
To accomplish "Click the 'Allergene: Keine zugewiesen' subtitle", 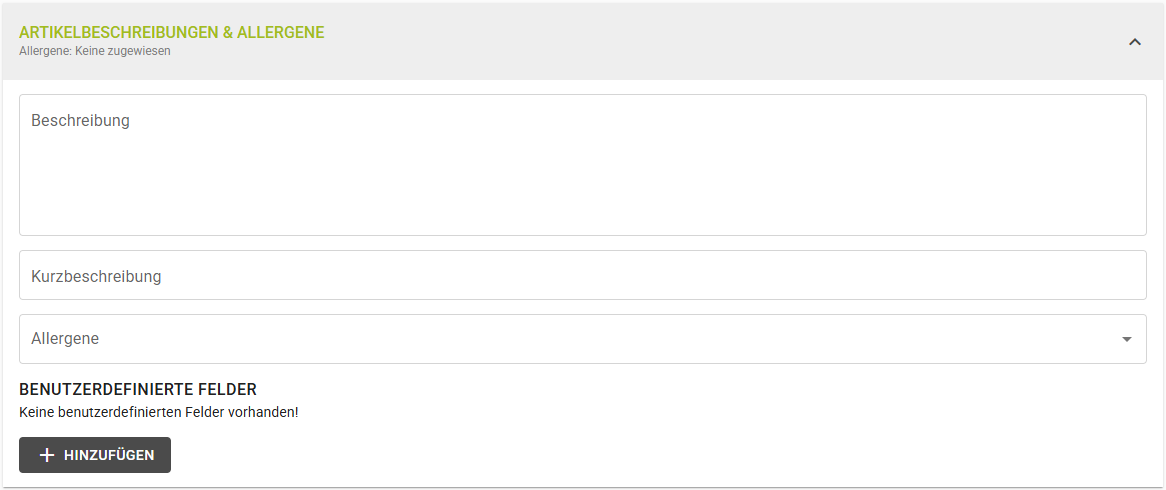I will coord(95,51).
